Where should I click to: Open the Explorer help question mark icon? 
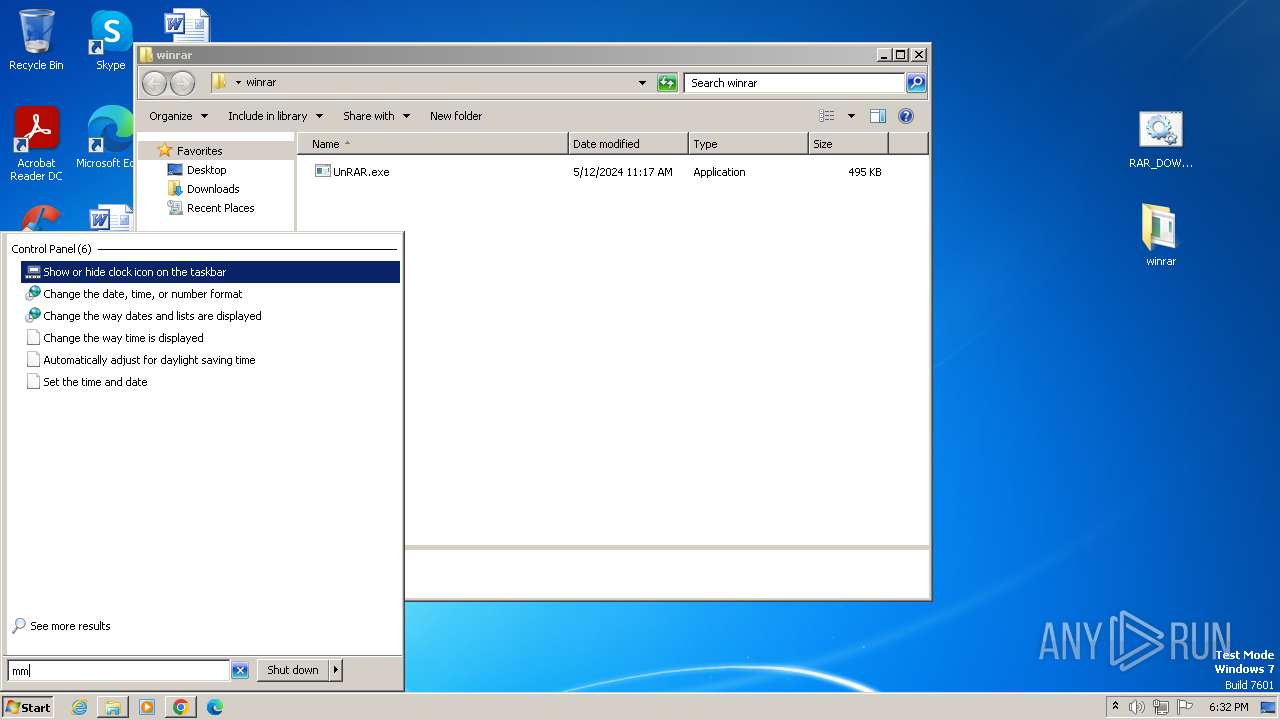click(906, 116)
